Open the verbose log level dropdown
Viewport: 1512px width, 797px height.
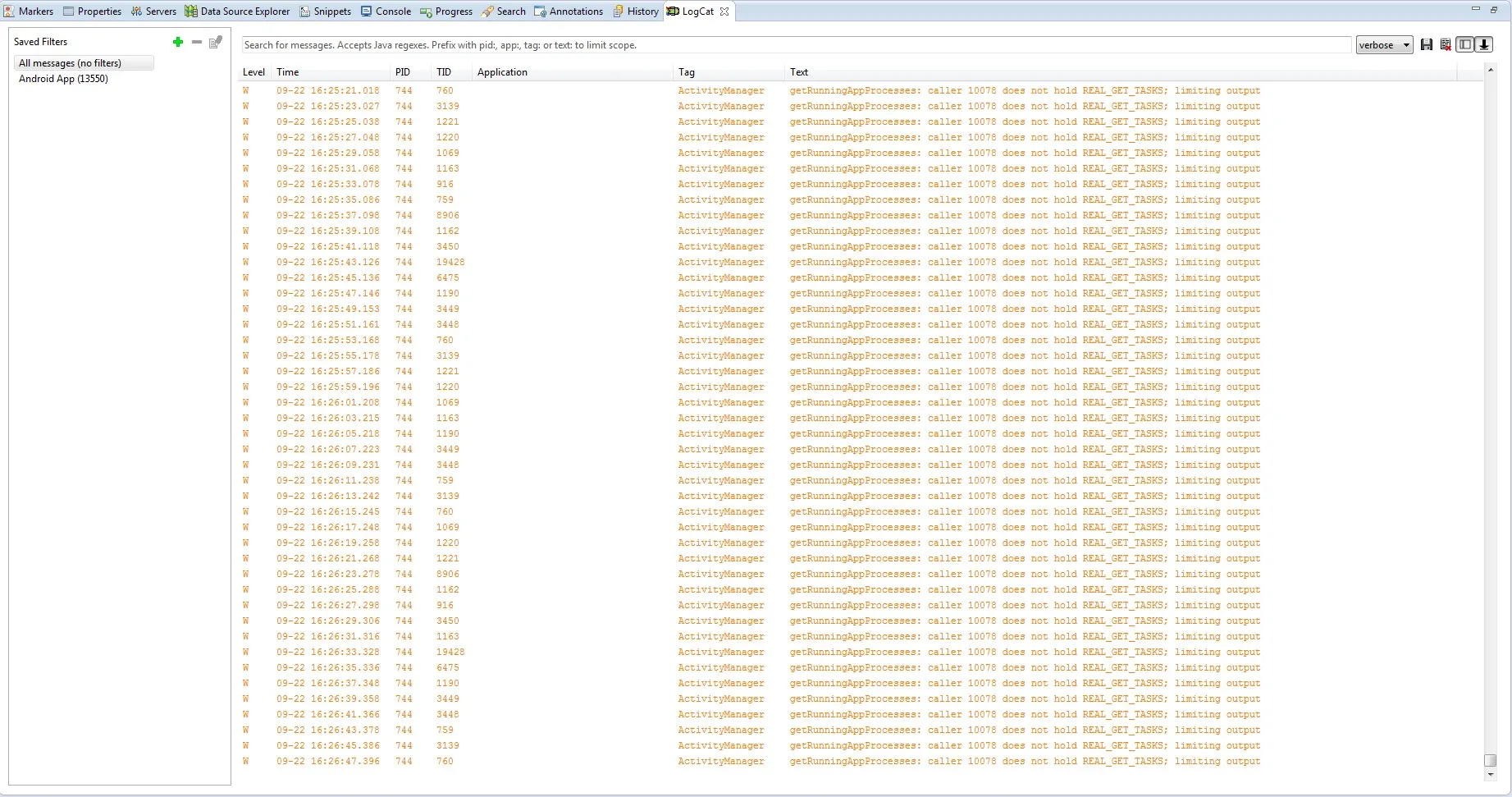click(1385, 45)
